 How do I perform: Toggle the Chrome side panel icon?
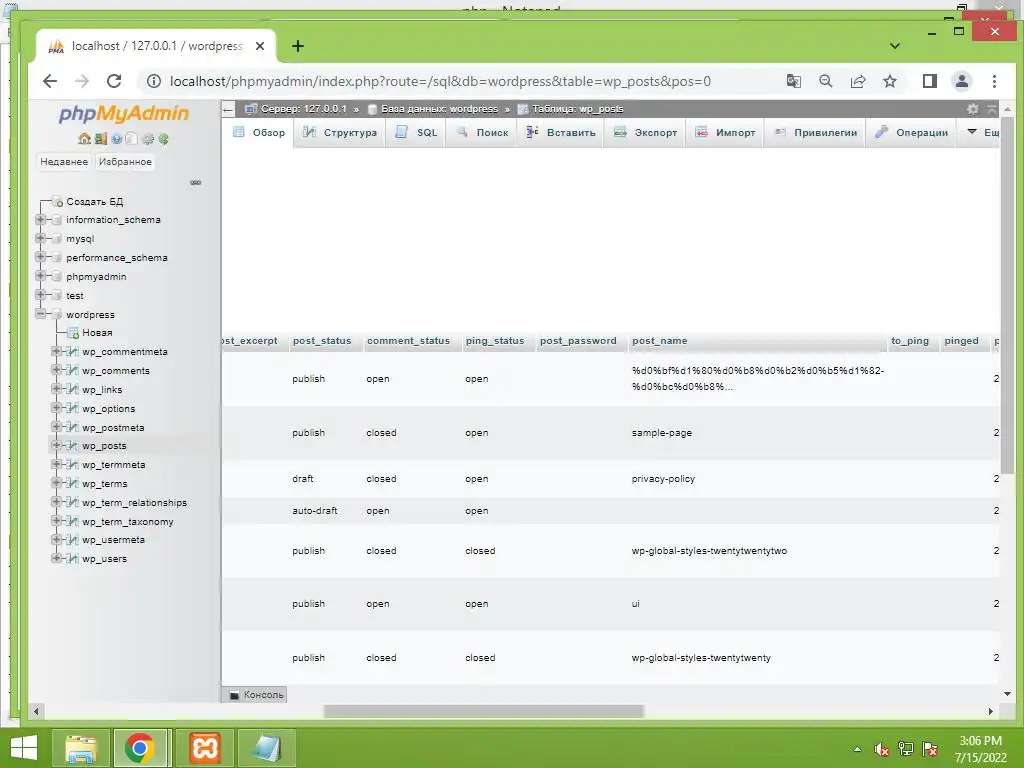(929, 81)
